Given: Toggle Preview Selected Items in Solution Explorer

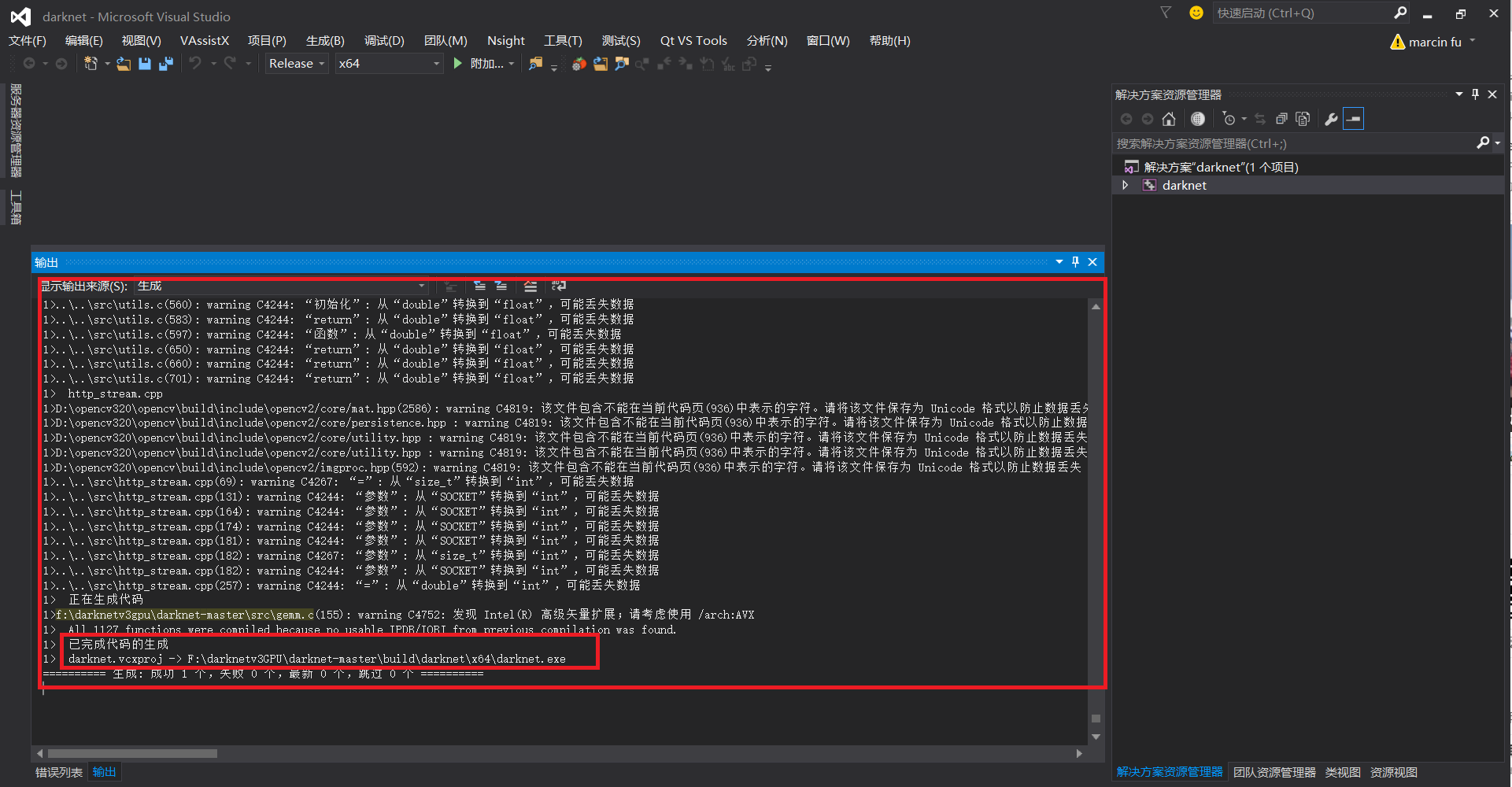Looking at the screenshot, I should 1353,119.
